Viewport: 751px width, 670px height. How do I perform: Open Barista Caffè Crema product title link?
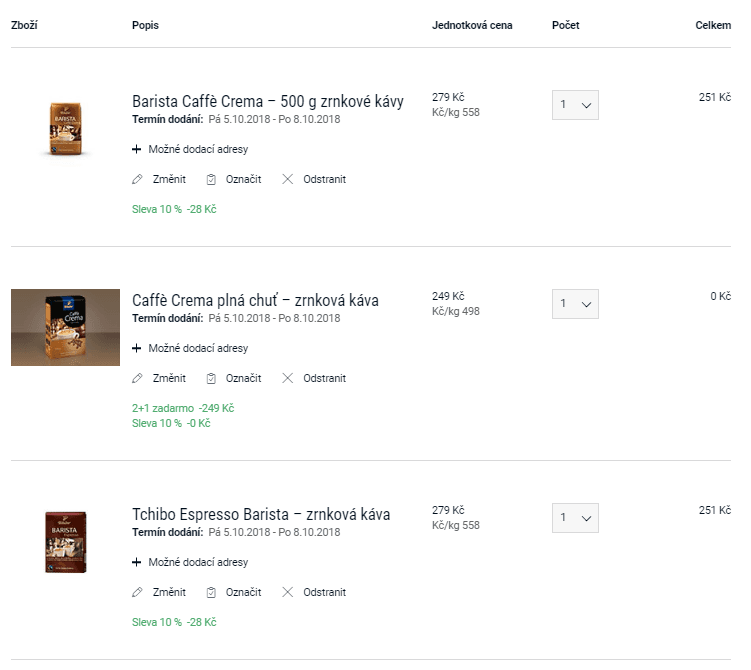point(268,102)
